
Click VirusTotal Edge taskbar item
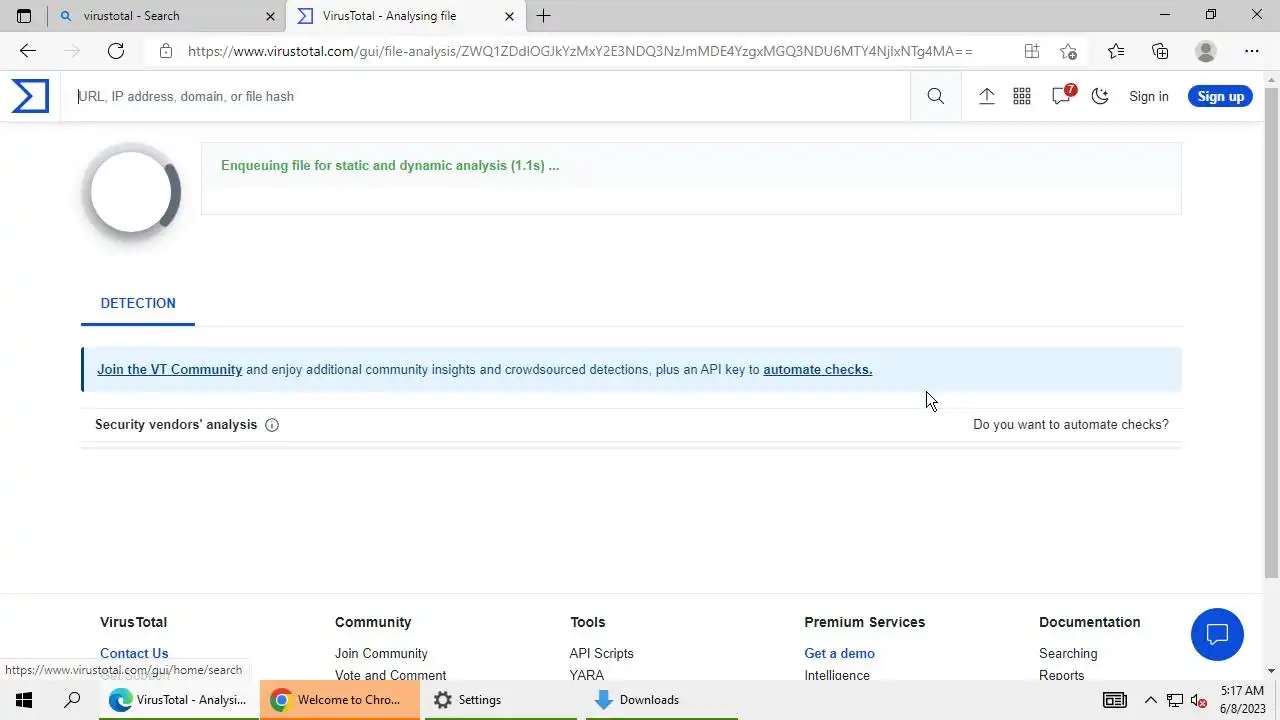click(x=178, y=700)
